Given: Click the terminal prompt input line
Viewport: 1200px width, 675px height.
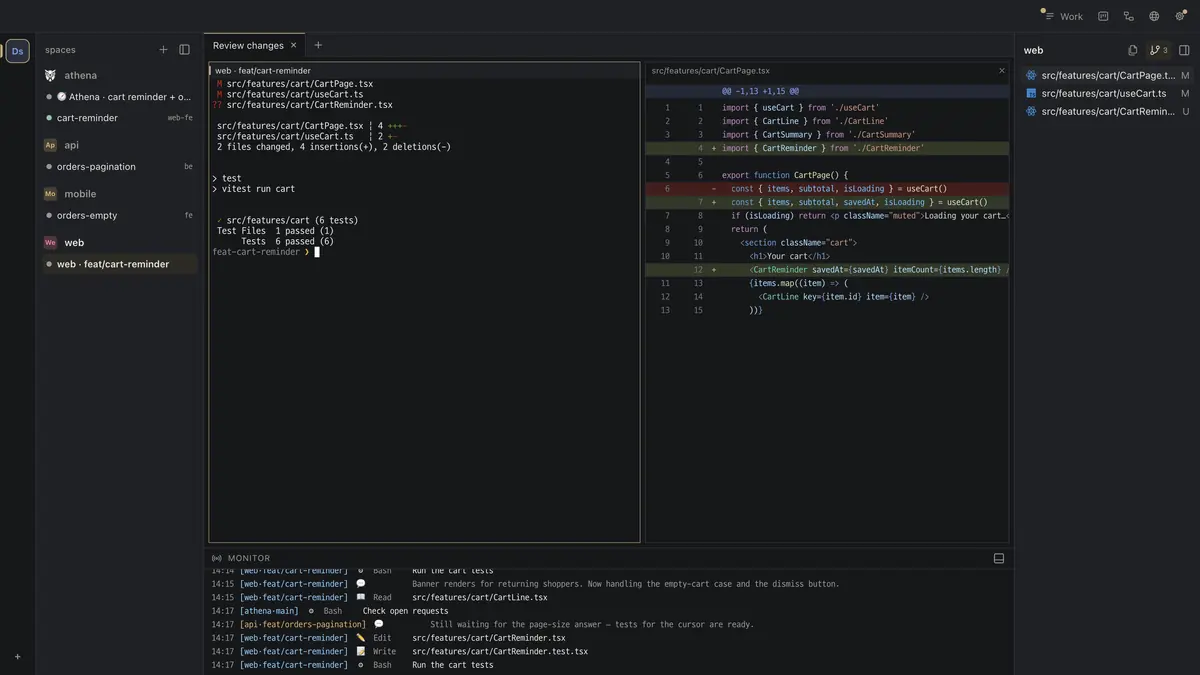Looking at the screenshot, I should pyautogui.click(x=266, y=252).
